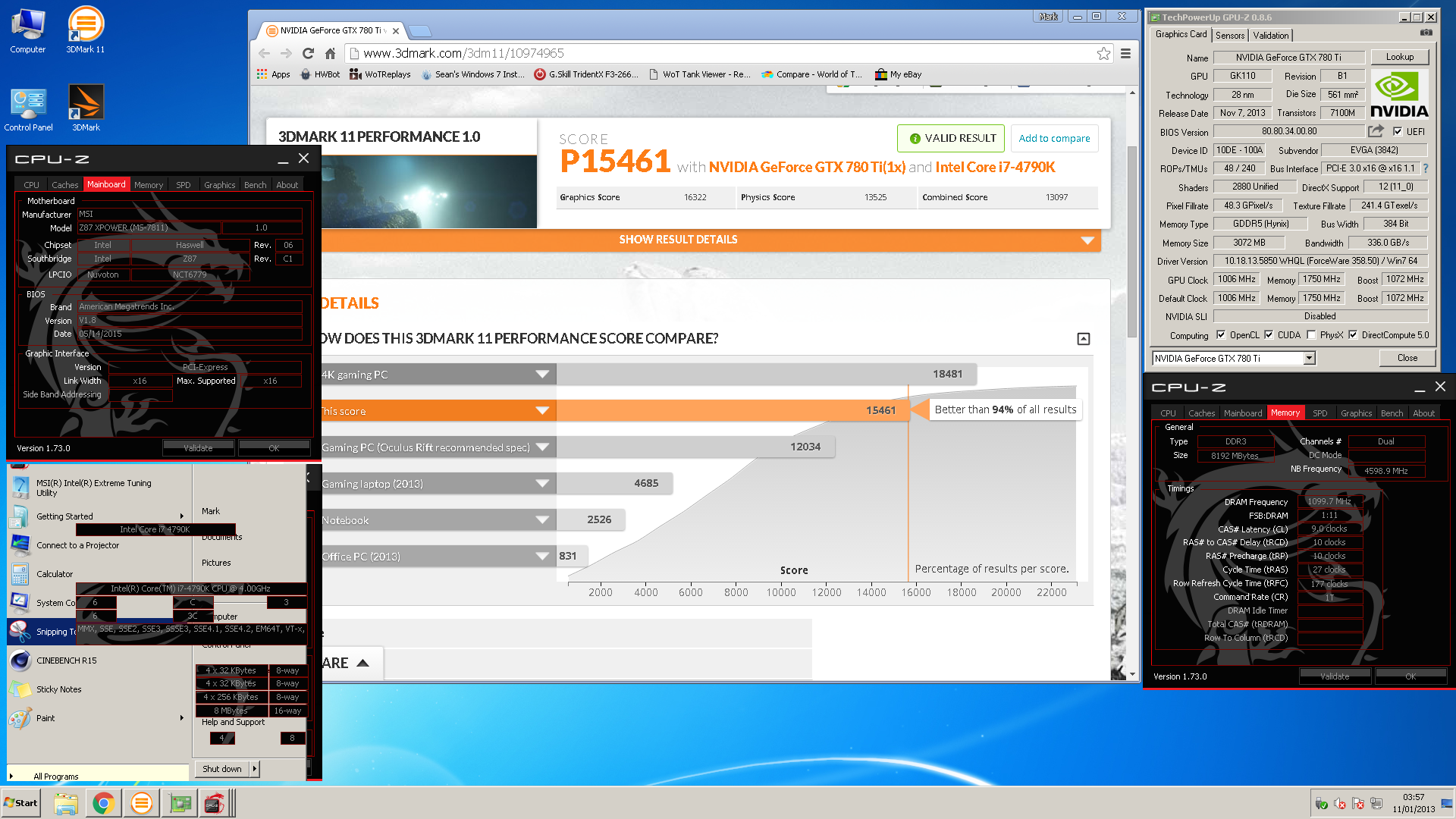Image resolution: width=1456 pixels, height=819 pixels.
Task: Click the GPU-Z Close button
Action: click(1407, 358)
